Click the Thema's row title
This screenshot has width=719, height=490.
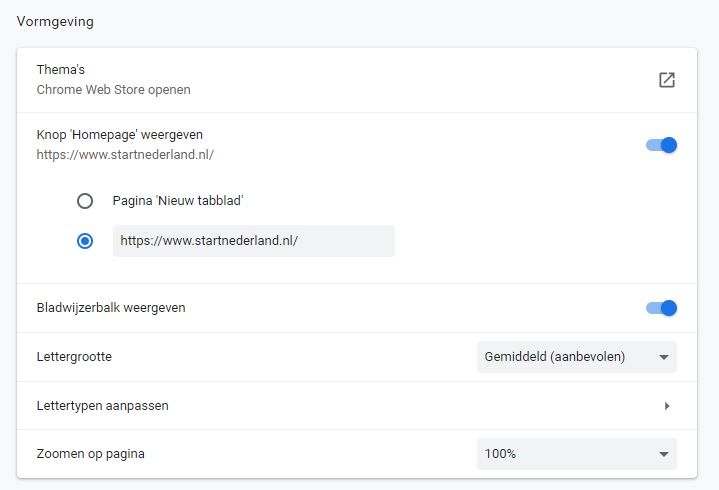(61, 70)
